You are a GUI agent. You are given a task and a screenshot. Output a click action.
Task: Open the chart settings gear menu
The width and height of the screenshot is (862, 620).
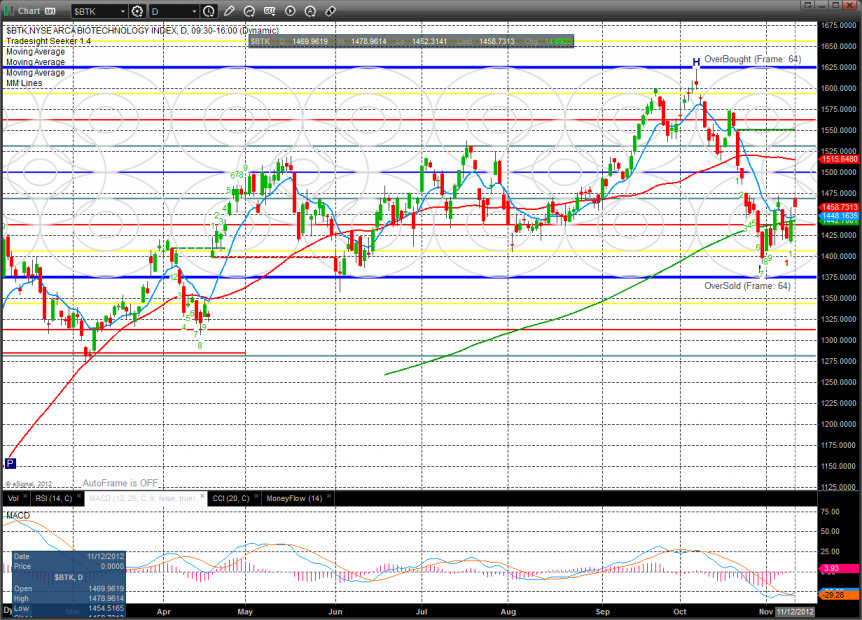pyautogui.click(x=137, y=11)
